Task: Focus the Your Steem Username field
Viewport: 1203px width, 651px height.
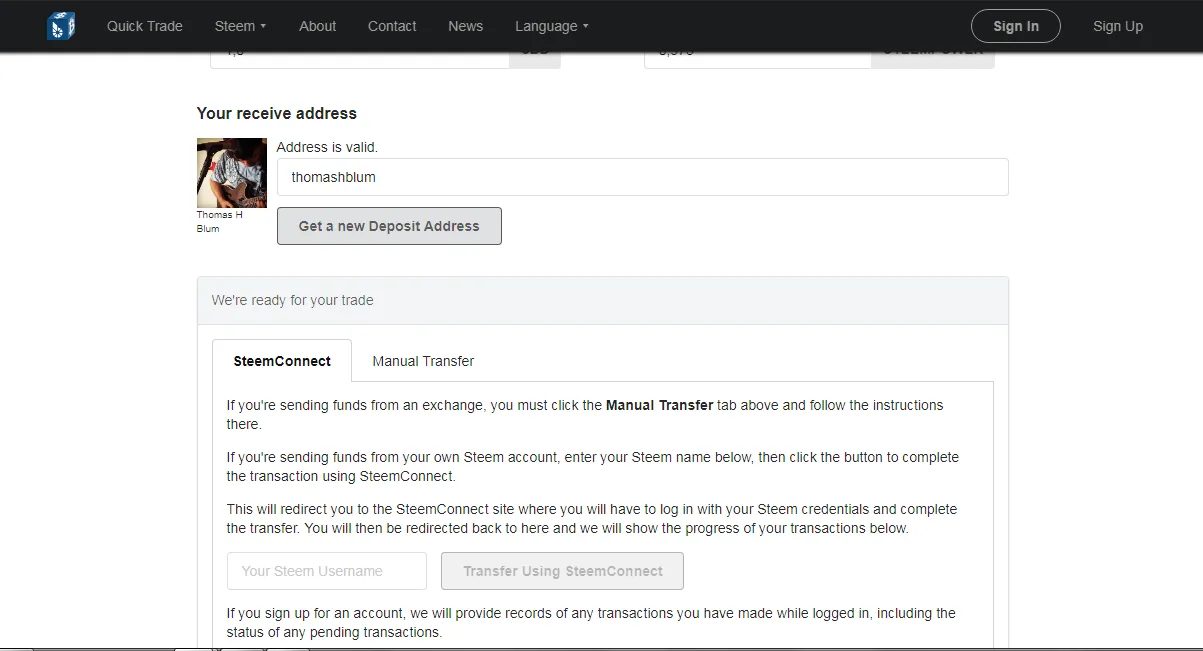Action: coord(327,571)
